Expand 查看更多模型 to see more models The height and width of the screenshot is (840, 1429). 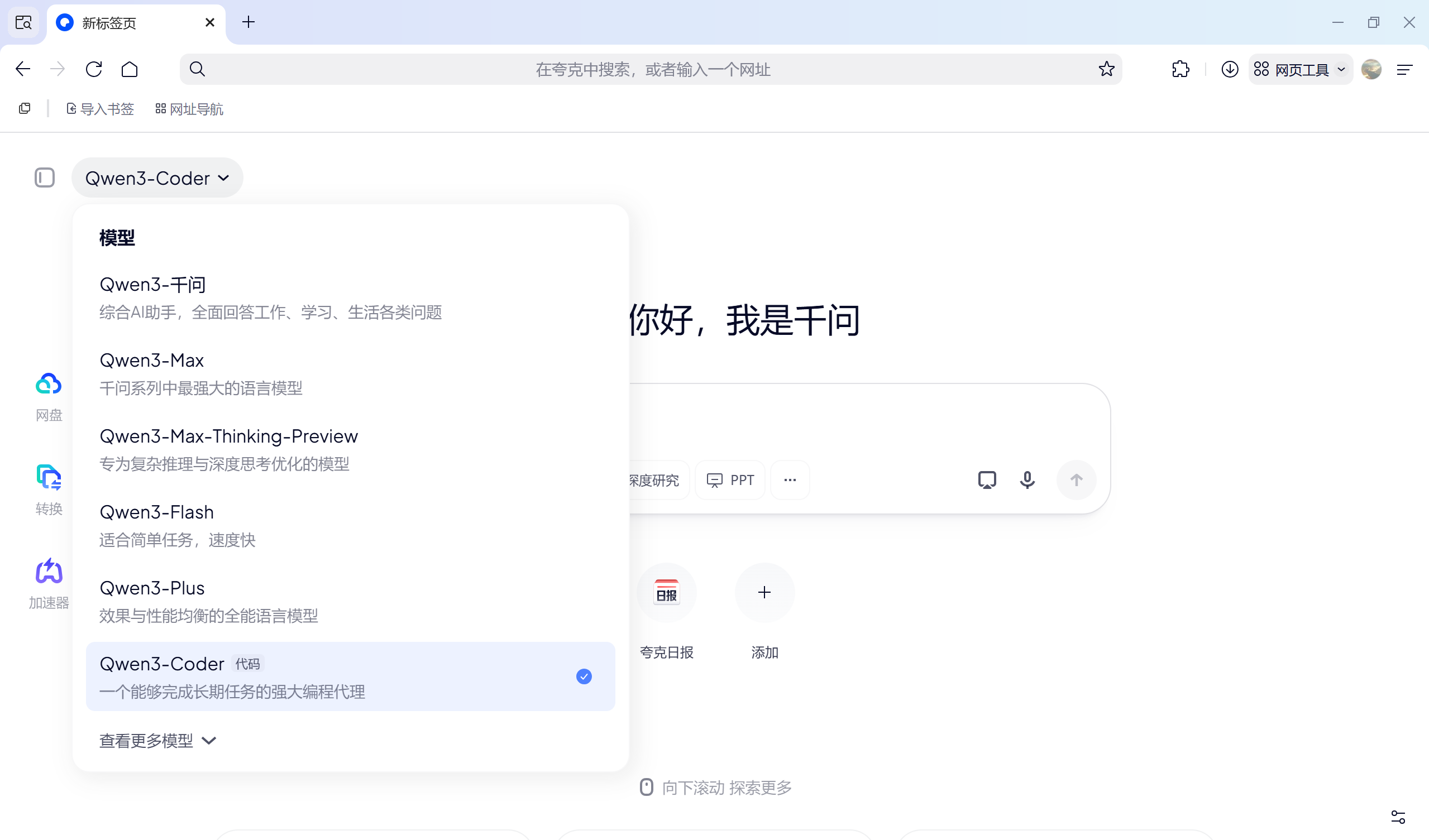point(157,740)
